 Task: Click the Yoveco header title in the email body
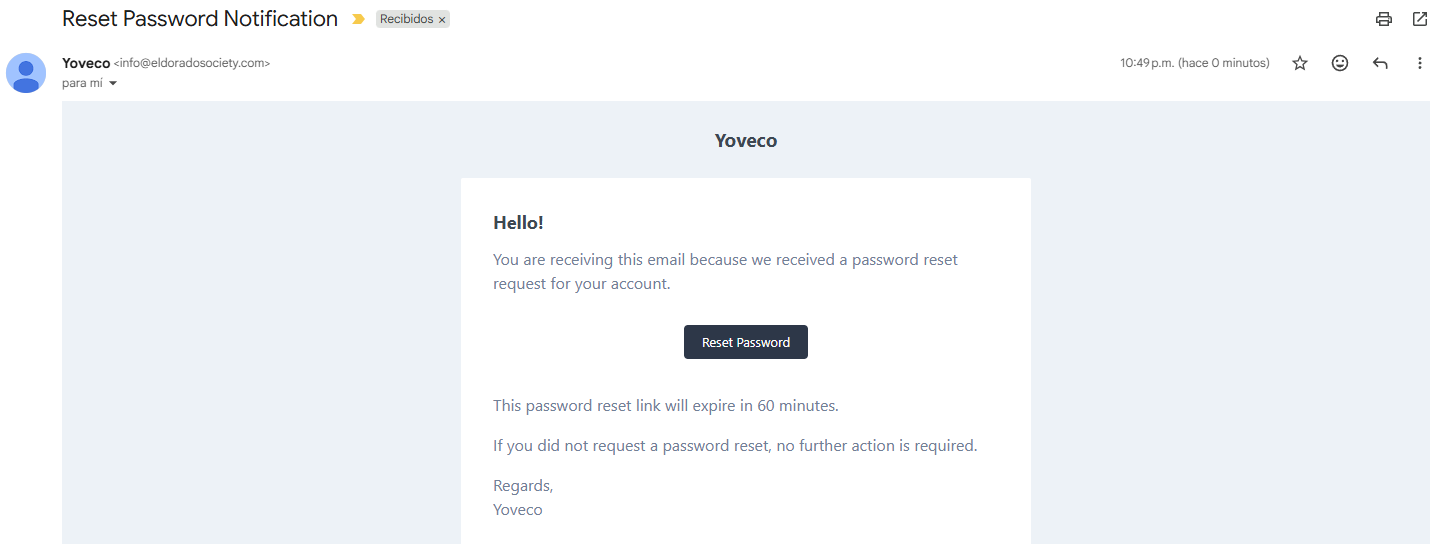coord(746,141)
